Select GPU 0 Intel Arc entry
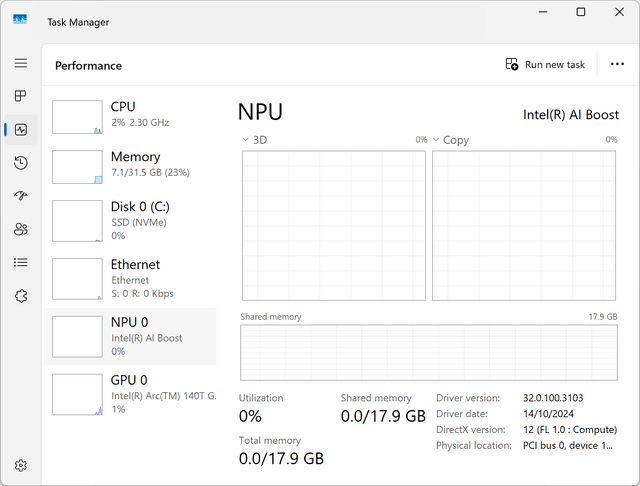The image size is (640, 486). pyautogui.click(x=130, y=395)
